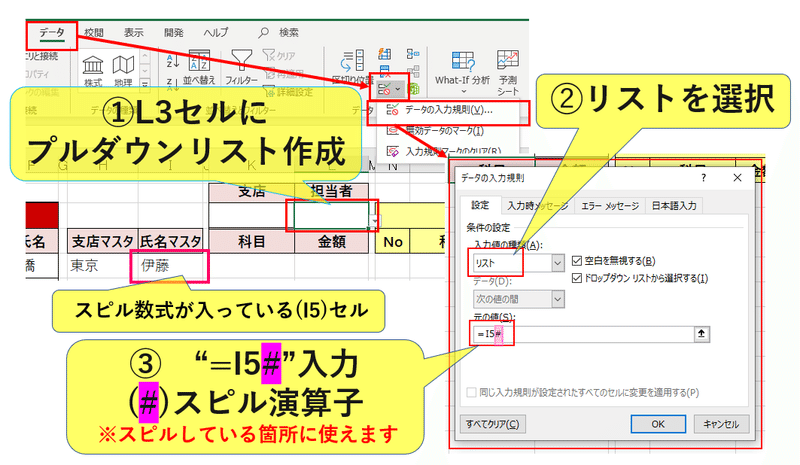800x465 pixels.
Task: Open the disabled 次の値の間 data dropdown
Action: coord(518,299)
